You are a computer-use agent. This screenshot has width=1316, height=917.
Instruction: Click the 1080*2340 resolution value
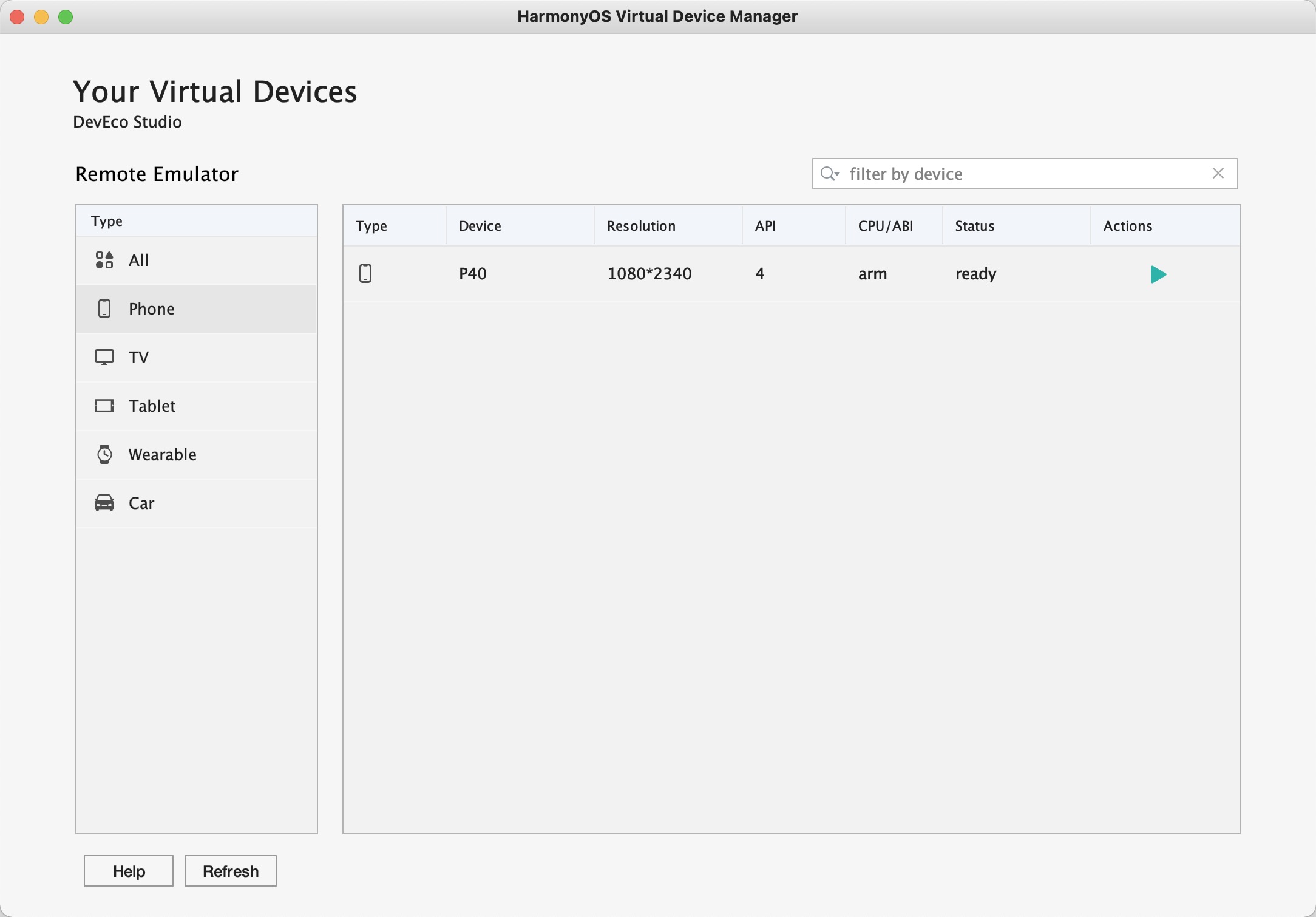(650, 274)
